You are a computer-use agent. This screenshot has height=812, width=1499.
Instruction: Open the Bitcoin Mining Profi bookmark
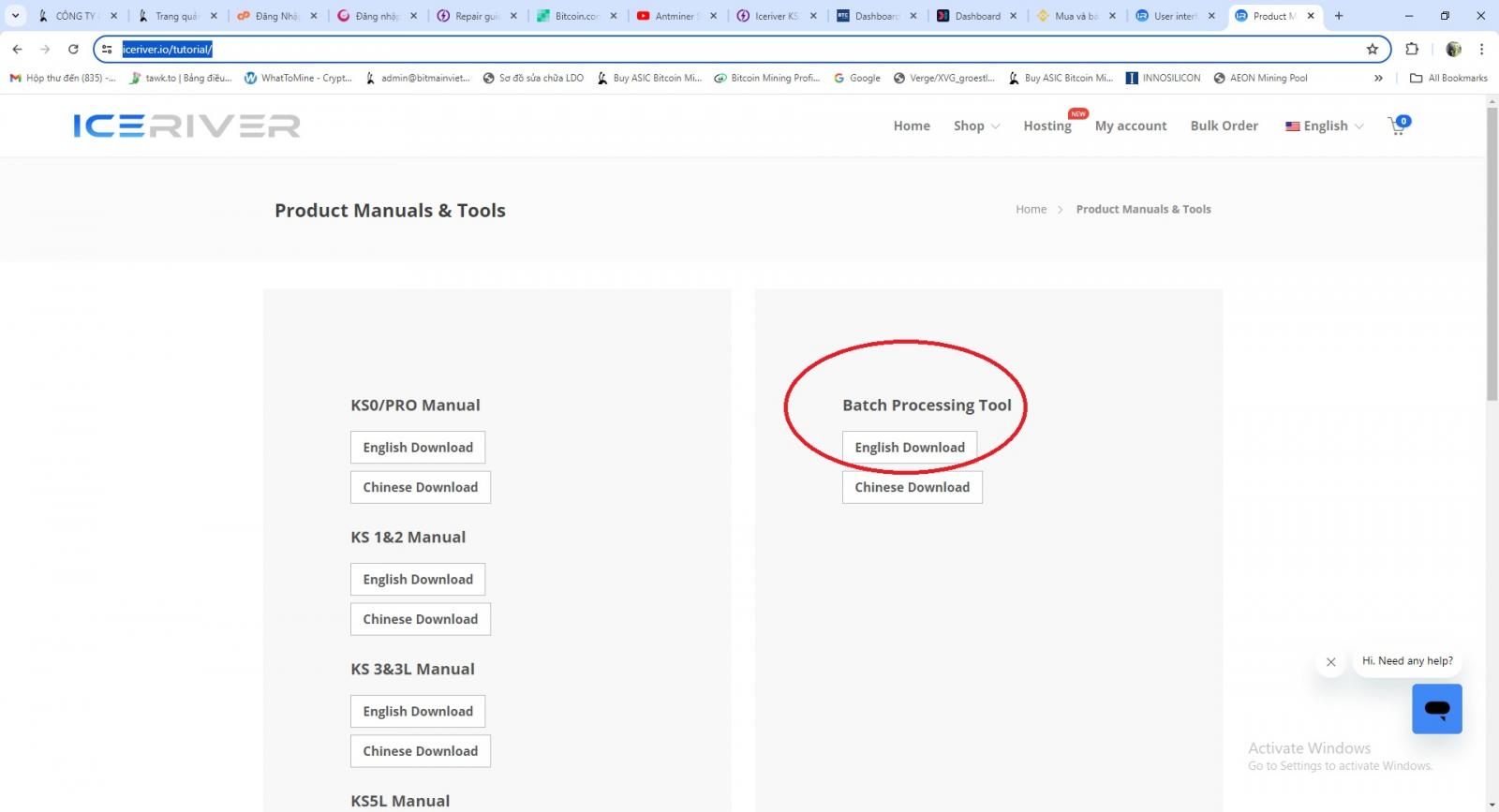pyautogui.click(x=767, y=78)
